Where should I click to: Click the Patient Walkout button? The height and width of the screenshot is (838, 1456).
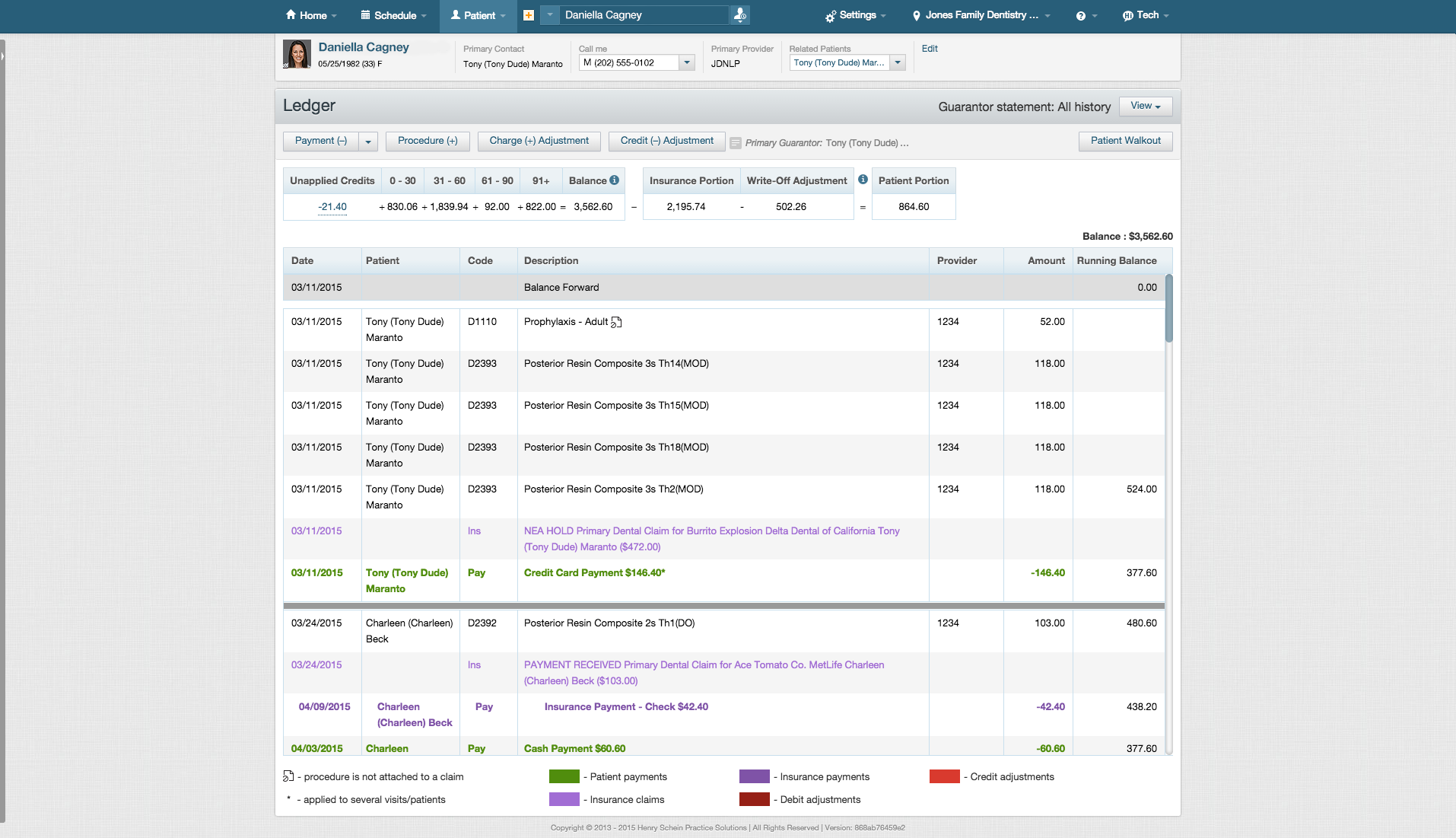coord(1125,141)
